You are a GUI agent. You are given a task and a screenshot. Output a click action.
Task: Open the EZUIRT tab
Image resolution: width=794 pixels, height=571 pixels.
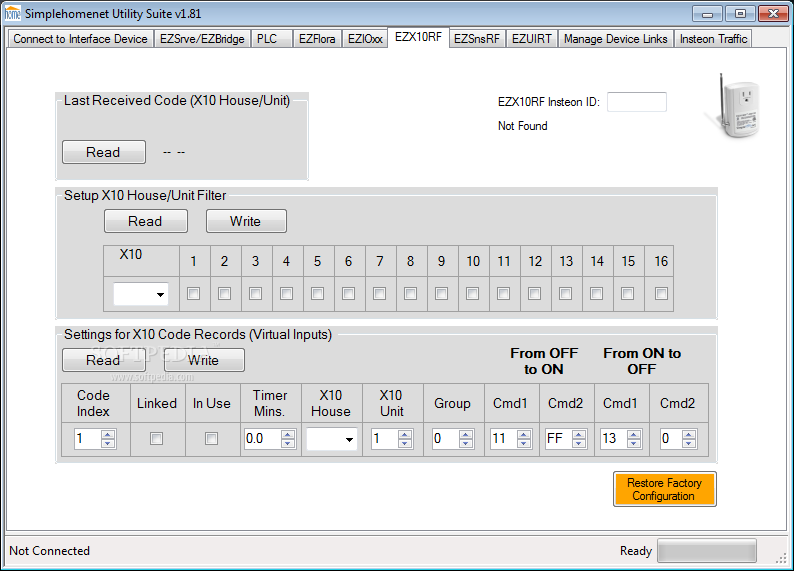532,39
